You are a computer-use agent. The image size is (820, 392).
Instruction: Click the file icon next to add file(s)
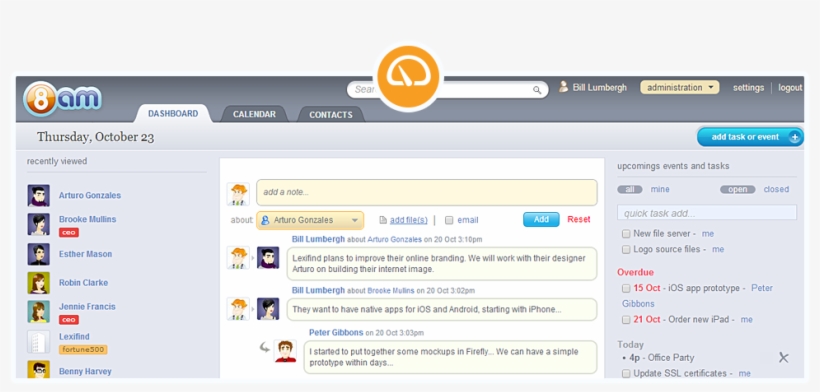pos(383,220)
